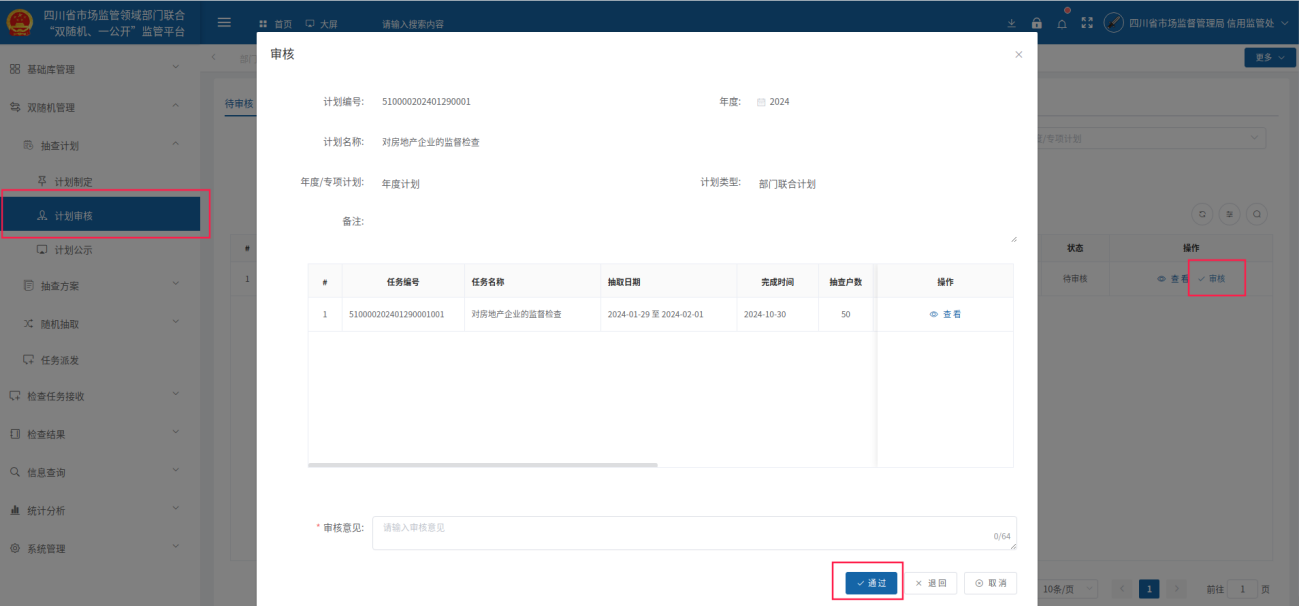Click the column settings icon above the table

point(1230,214)
